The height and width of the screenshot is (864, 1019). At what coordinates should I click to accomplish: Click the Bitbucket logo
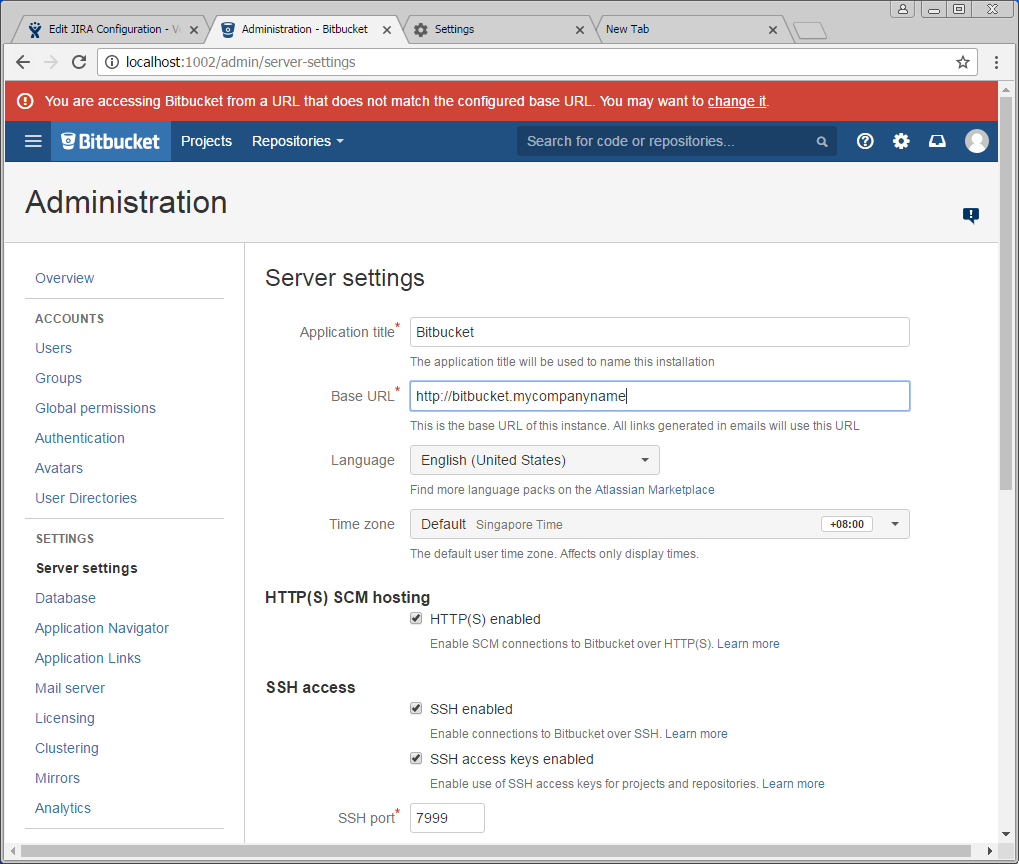(110, 141)
